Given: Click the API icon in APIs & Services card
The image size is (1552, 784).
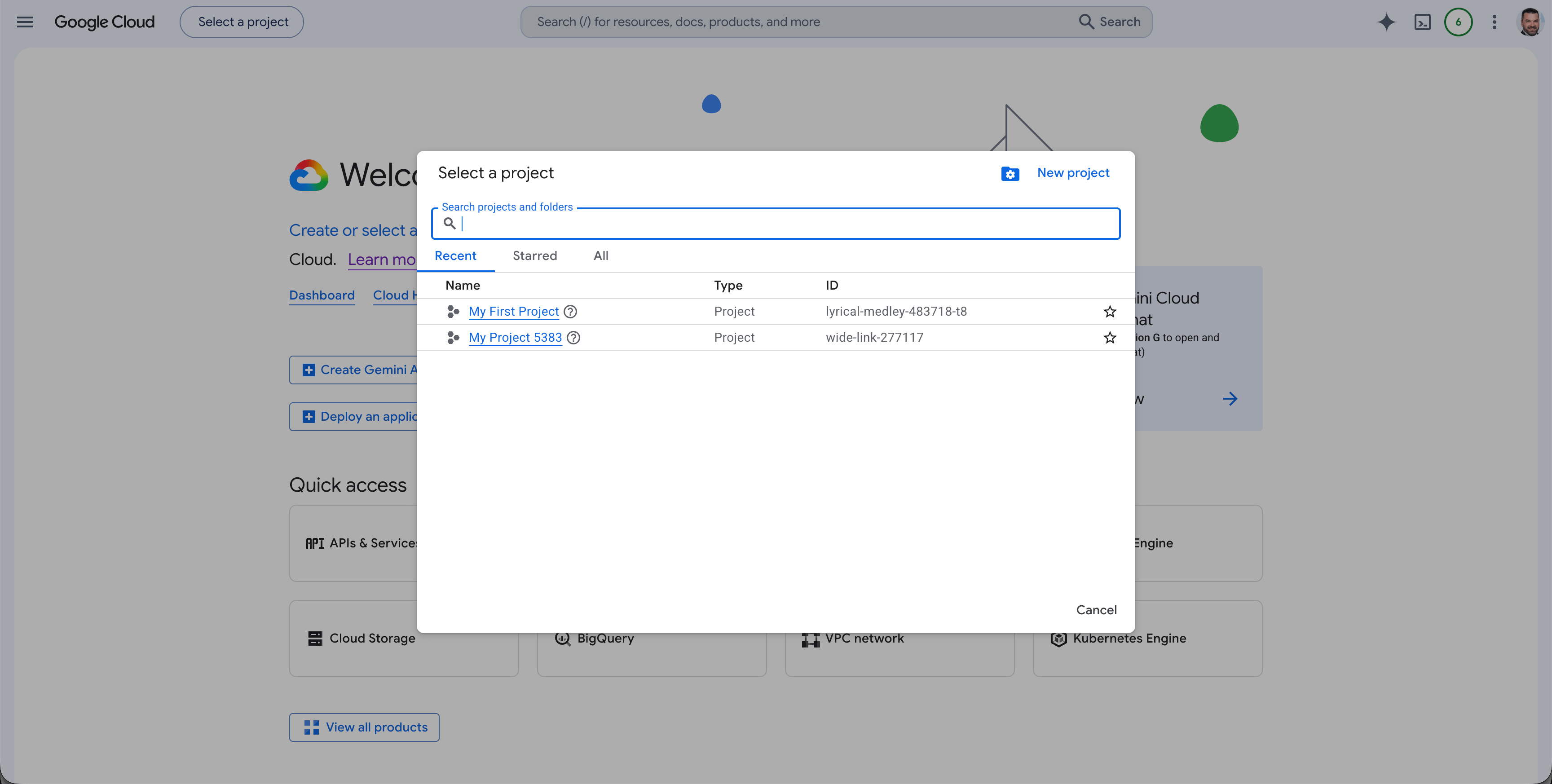Looking at the screenshot, I should pos(314,543).
